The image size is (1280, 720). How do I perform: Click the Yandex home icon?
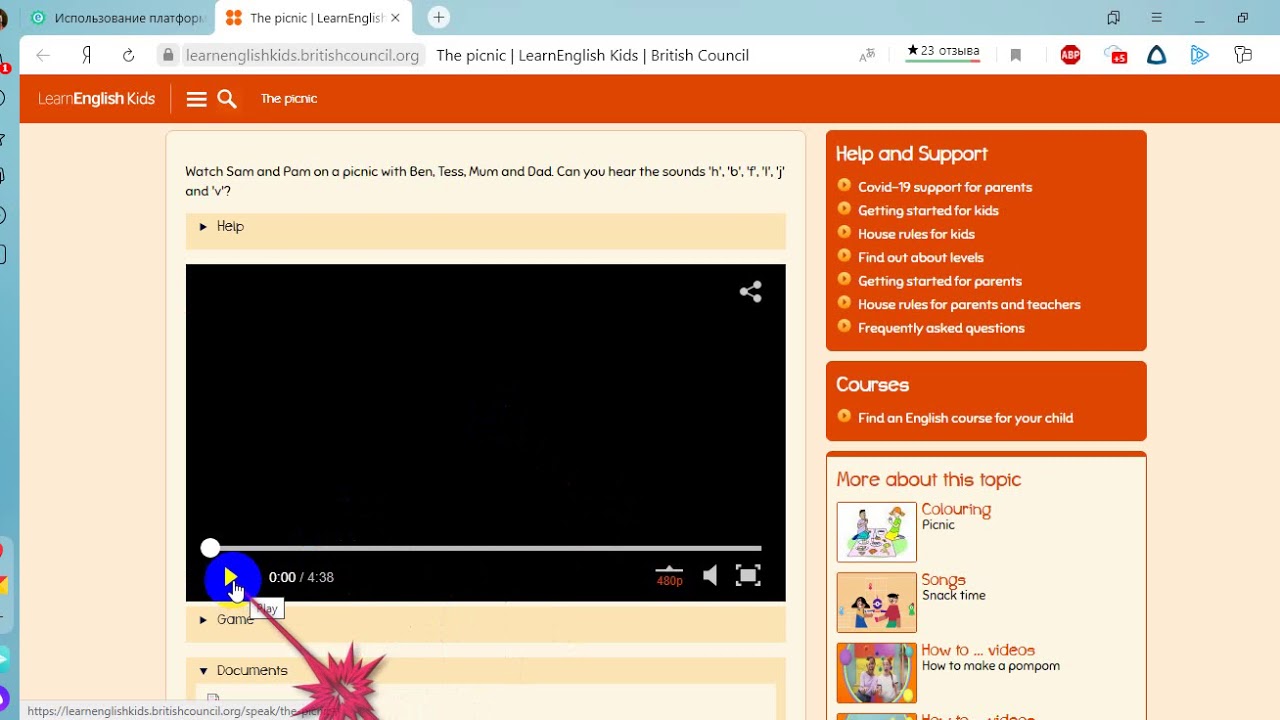tap(87, 56)
